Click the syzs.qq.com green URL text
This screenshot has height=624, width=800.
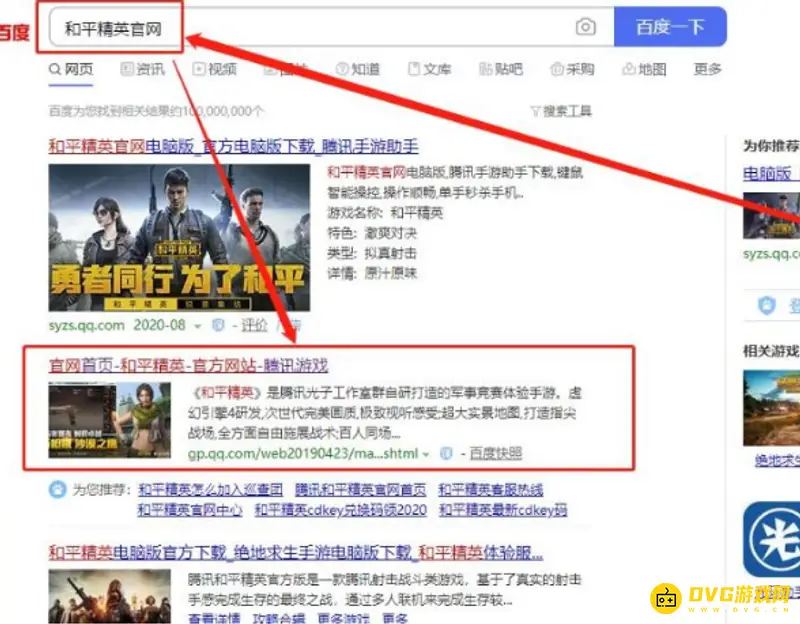click(86, 326)
